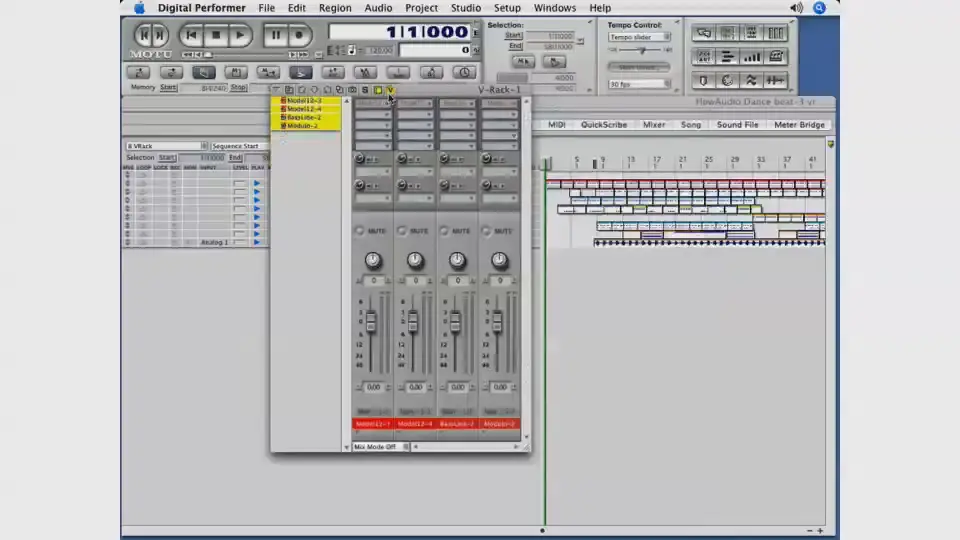Open first insert slot dropdown on third channel
The height and width of the screenshot is (540, 960).
point(457,104)
